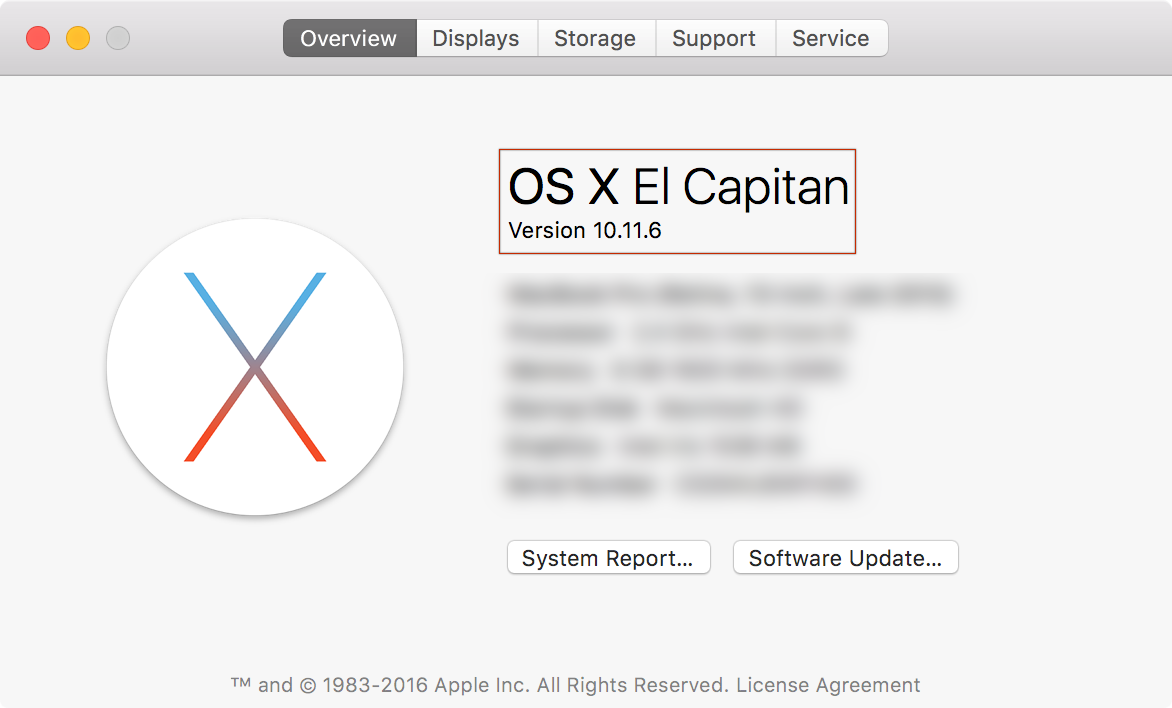This screenshot has height=708, width=1172.
Task: Click the El Capitan X logo
Action: pyautogui.click(x=255, y=367)
